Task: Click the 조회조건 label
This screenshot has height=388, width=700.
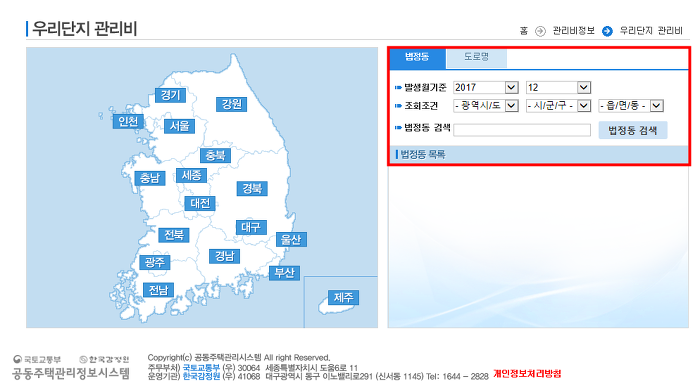Action: pos(421,106)
